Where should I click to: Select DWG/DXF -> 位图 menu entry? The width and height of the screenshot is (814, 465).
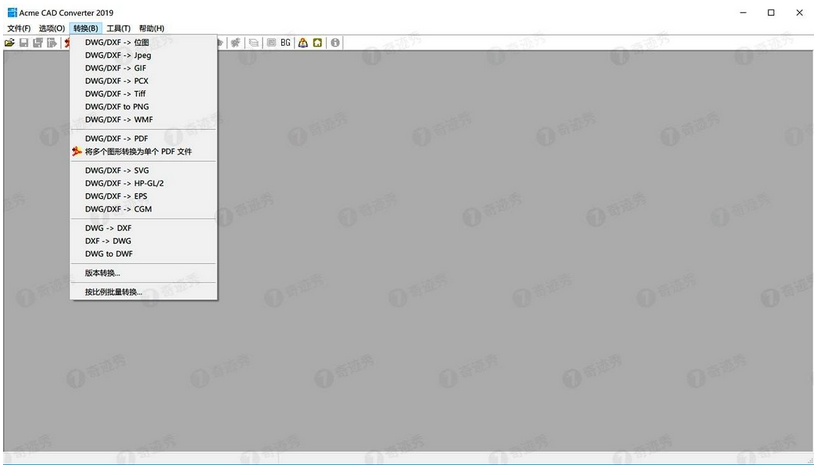pyautogui.click(x=143, y=43)
